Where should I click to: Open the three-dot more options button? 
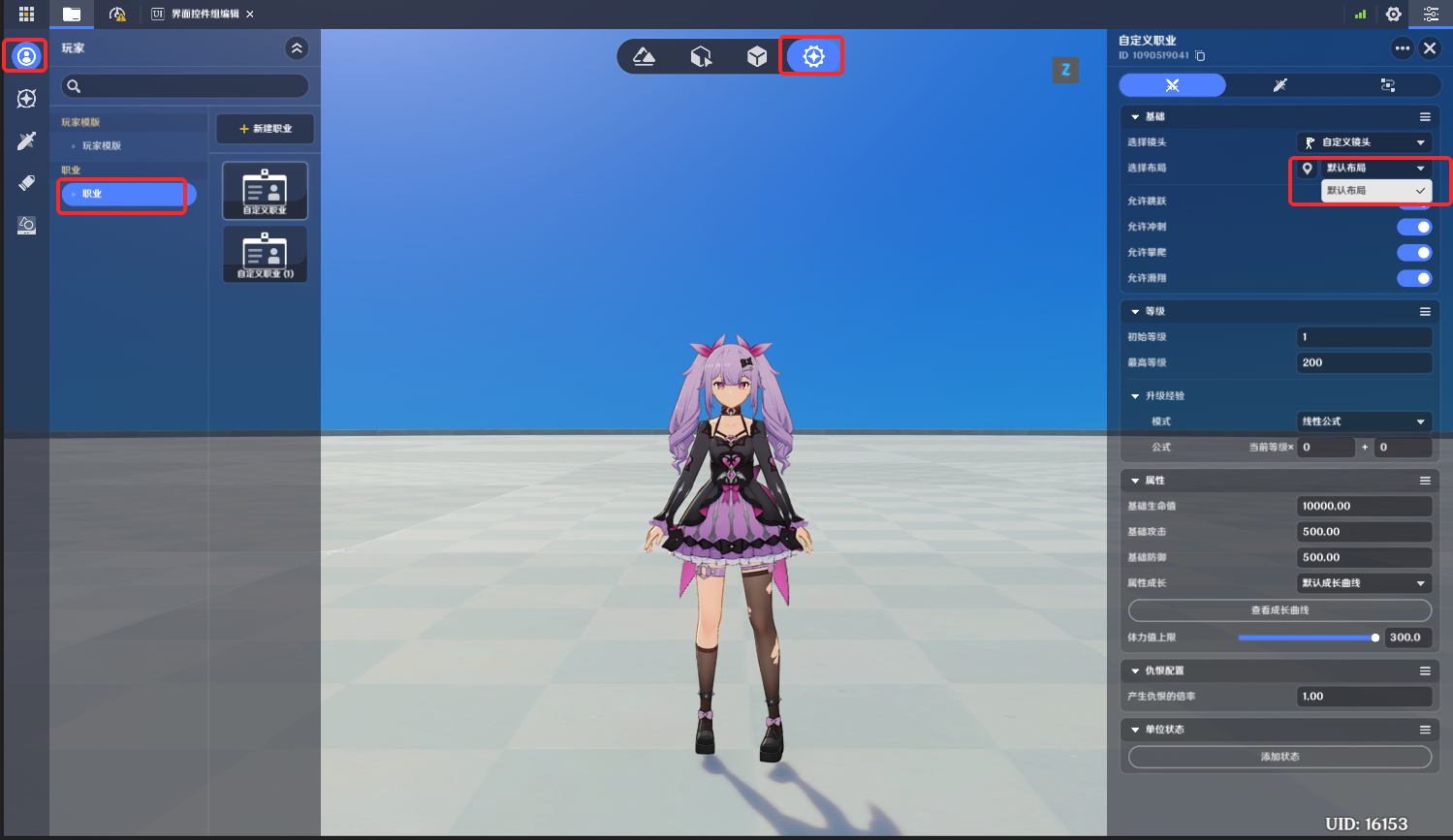pyautogui.click(x=1402, y=48)
